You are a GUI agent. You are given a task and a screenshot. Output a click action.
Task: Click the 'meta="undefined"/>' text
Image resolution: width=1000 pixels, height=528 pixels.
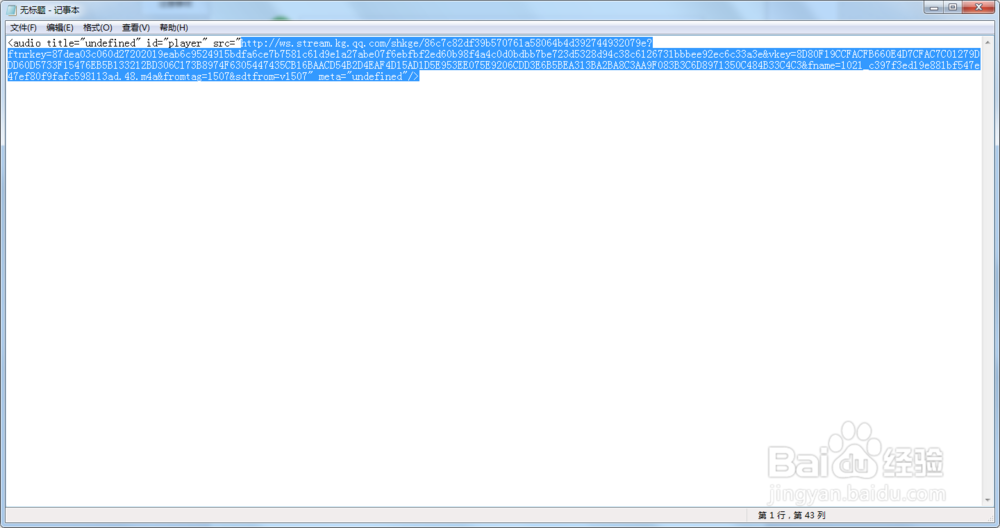(369, 77)
